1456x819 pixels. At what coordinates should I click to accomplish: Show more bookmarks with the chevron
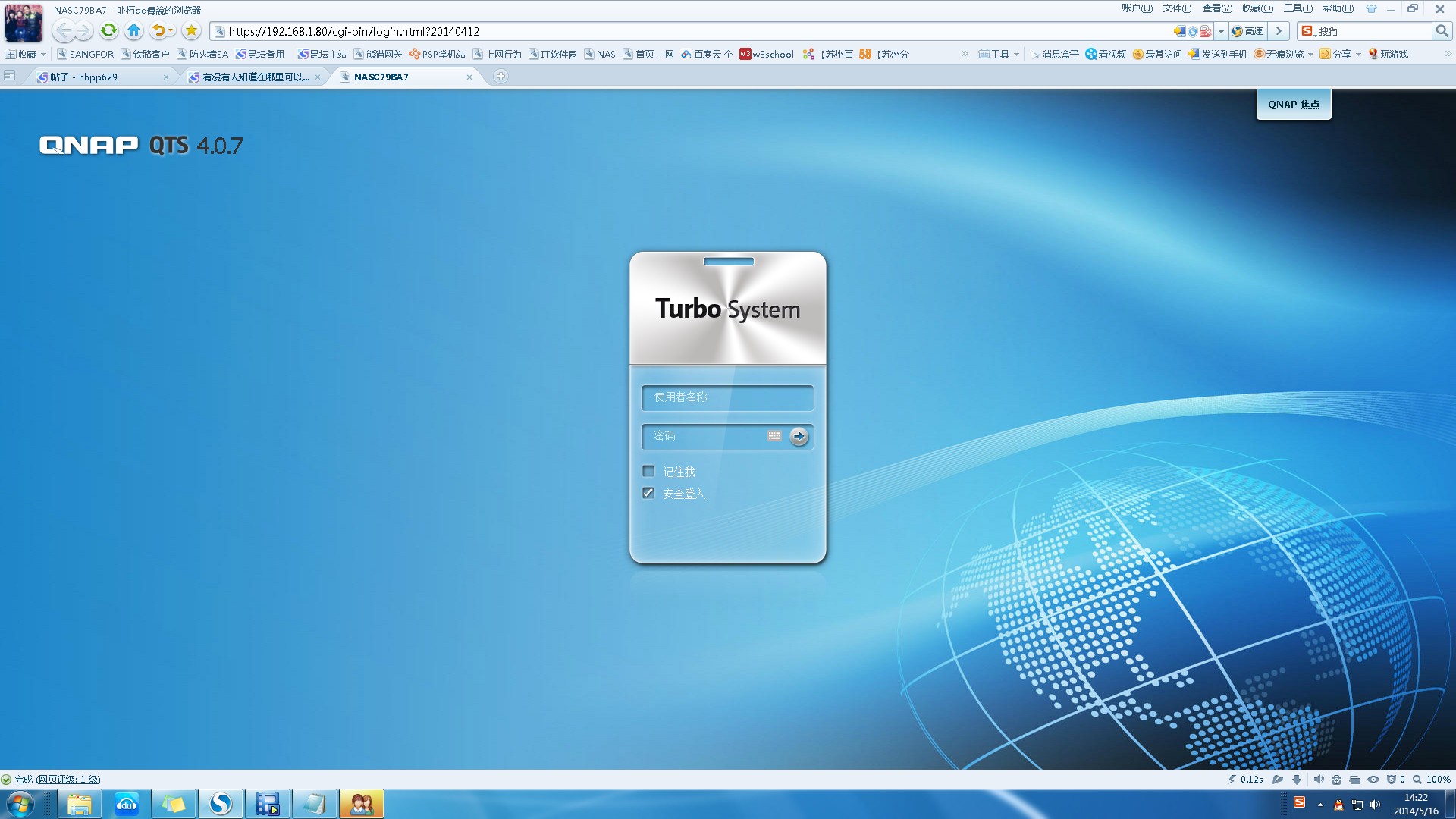click(965, 54)
